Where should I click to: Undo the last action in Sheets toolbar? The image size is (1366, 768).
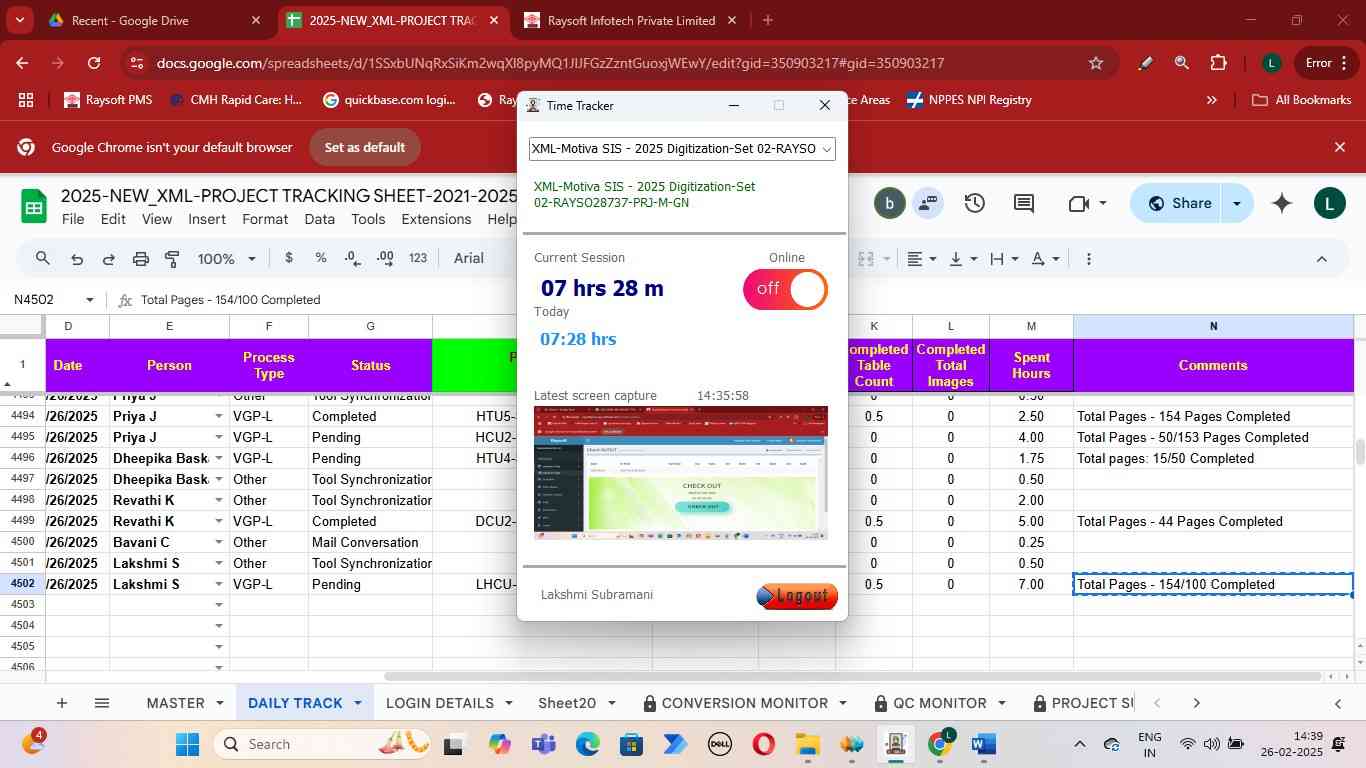[77, 259]
